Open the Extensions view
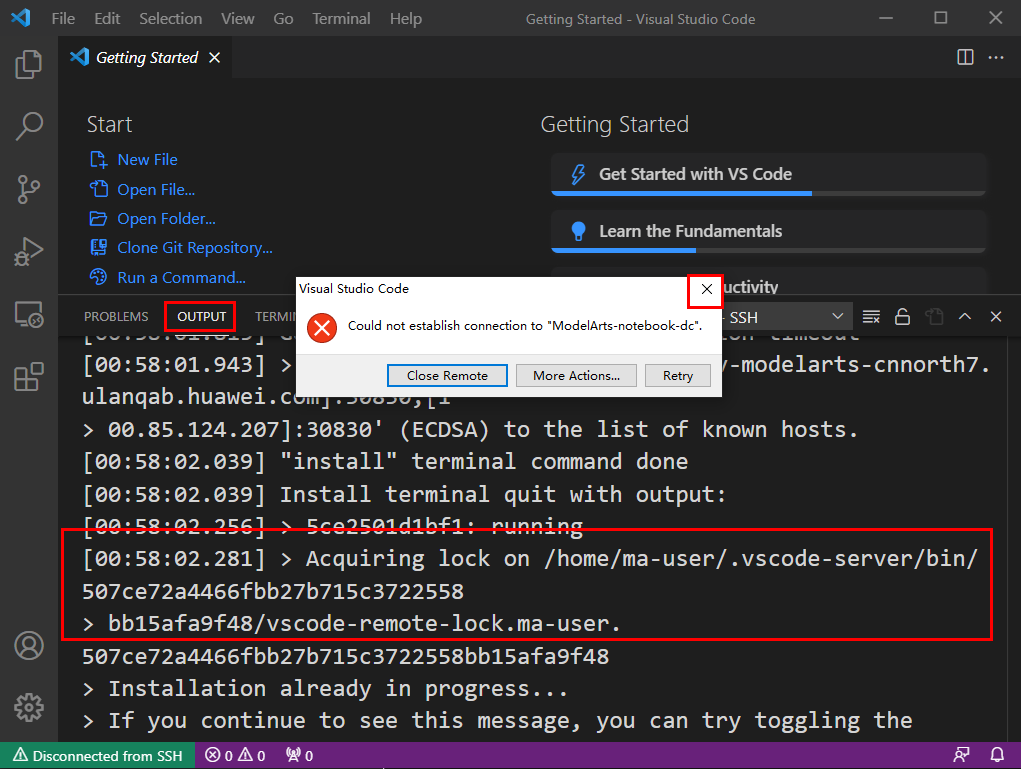The height and width of the screenshot is (769, 1021). tap(29, 377)
